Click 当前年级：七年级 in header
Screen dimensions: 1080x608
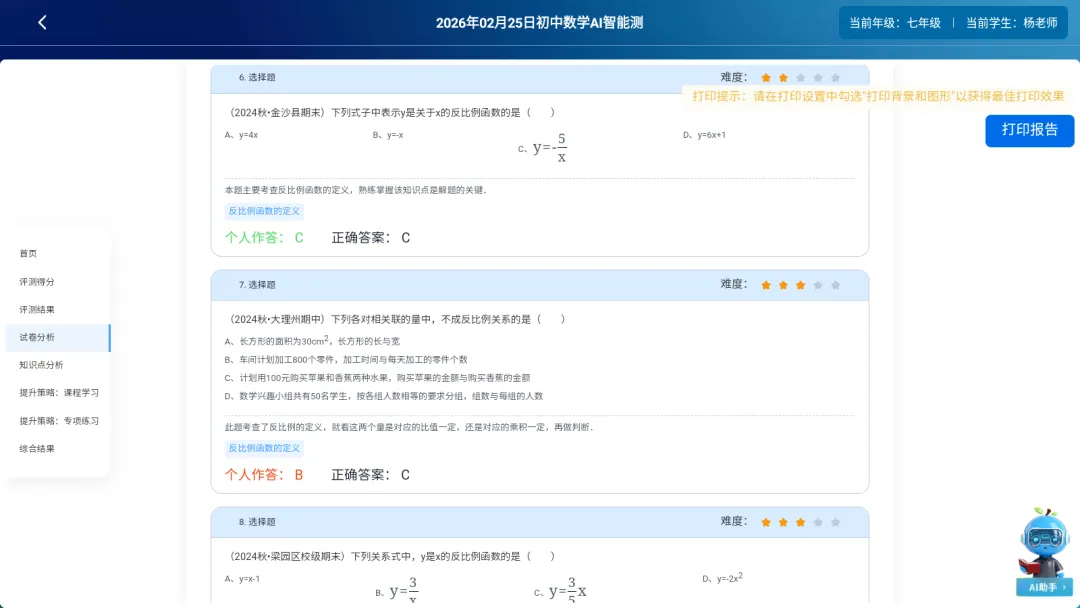895,23
